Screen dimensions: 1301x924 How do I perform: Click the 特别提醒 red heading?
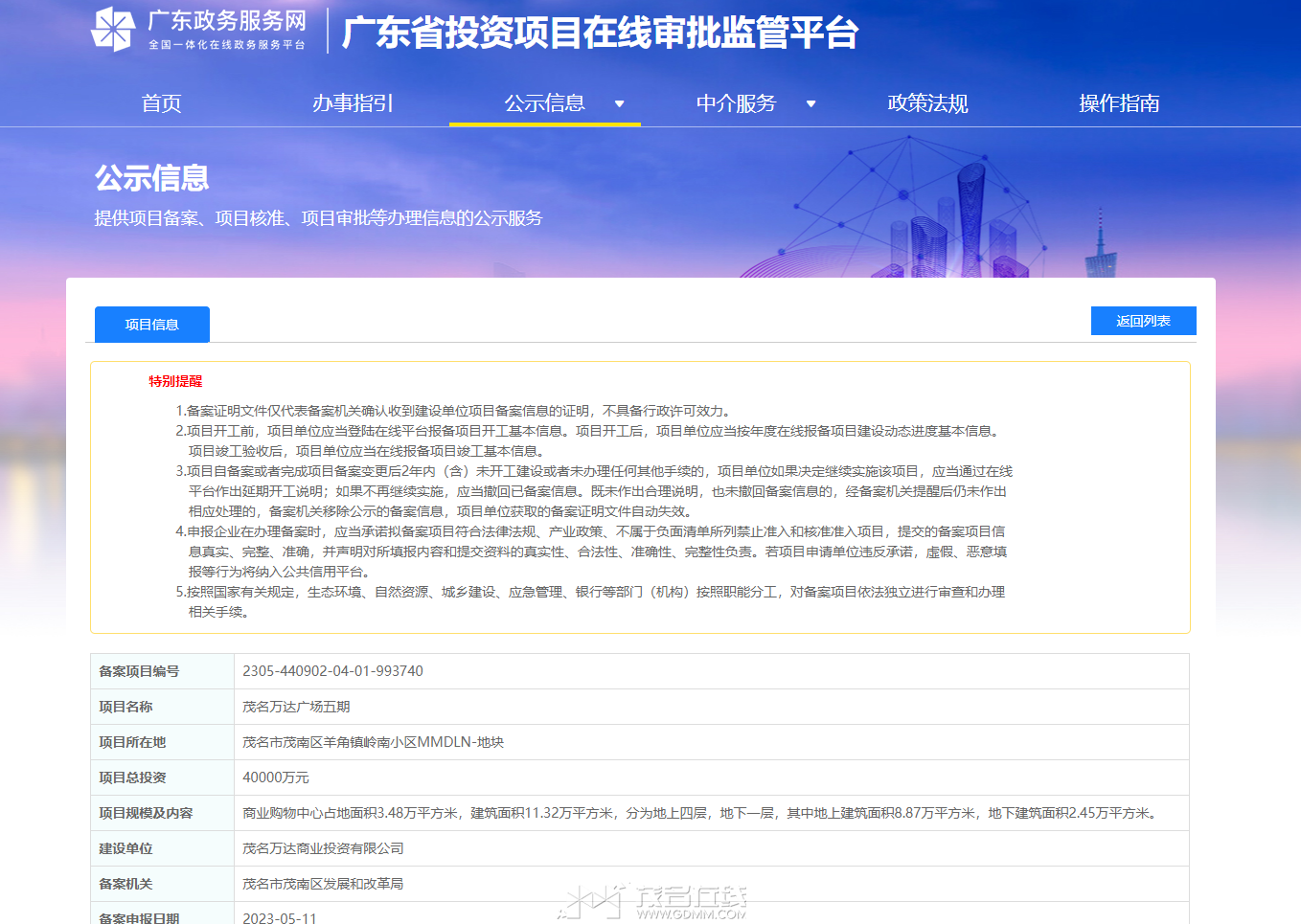click(175, 381)
